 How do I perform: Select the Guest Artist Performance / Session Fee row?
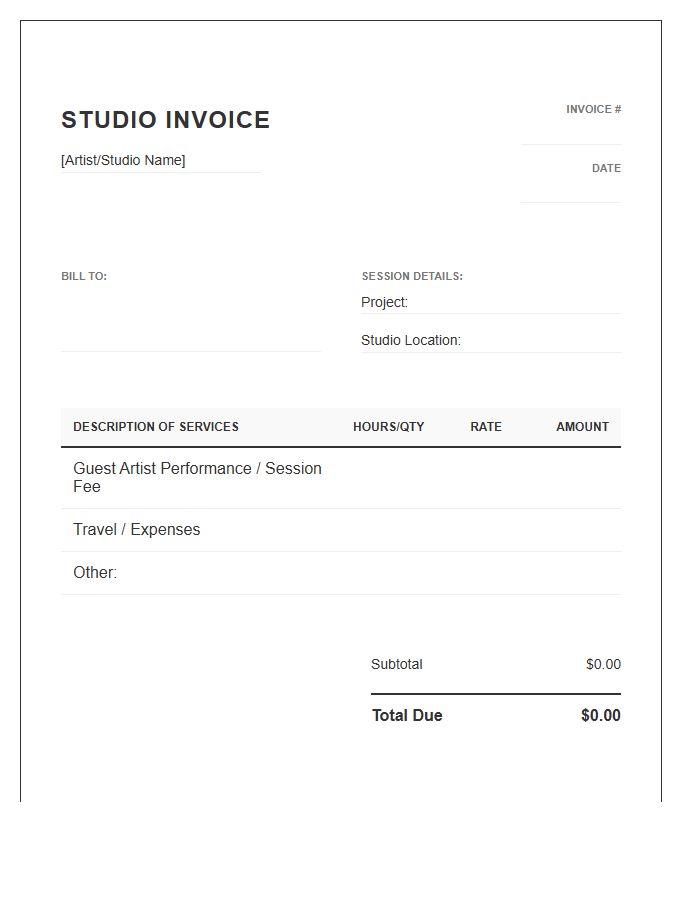pyautogui.click(x=341, y=478)
